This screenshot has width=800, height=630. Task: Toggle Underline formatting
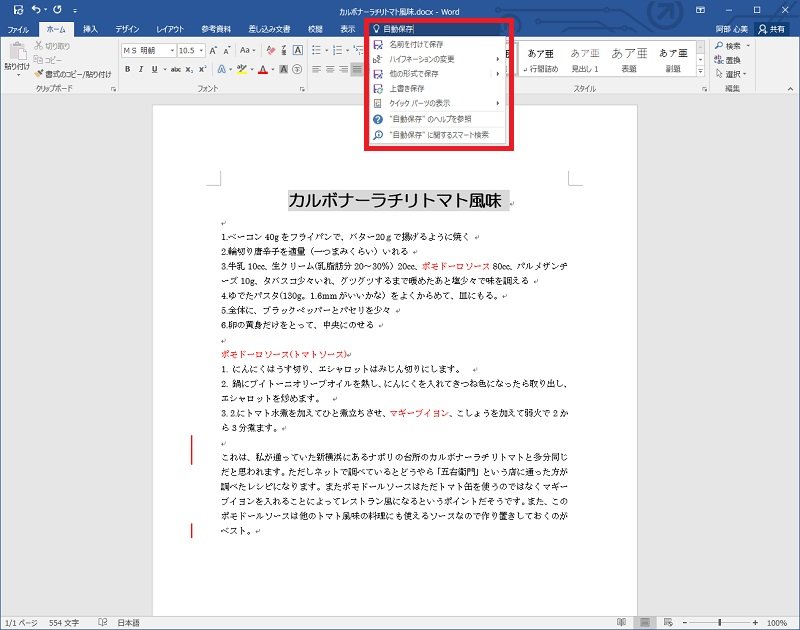click(154, 69)
